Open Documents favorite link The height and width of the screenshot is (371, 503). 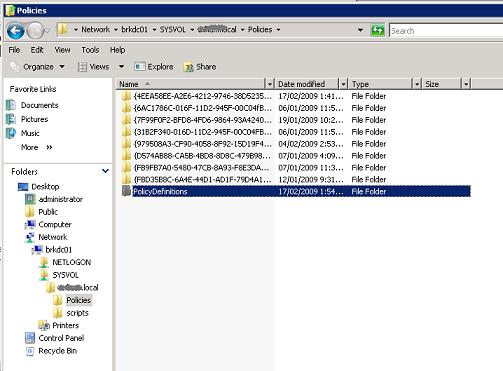[x=39, y=105]
